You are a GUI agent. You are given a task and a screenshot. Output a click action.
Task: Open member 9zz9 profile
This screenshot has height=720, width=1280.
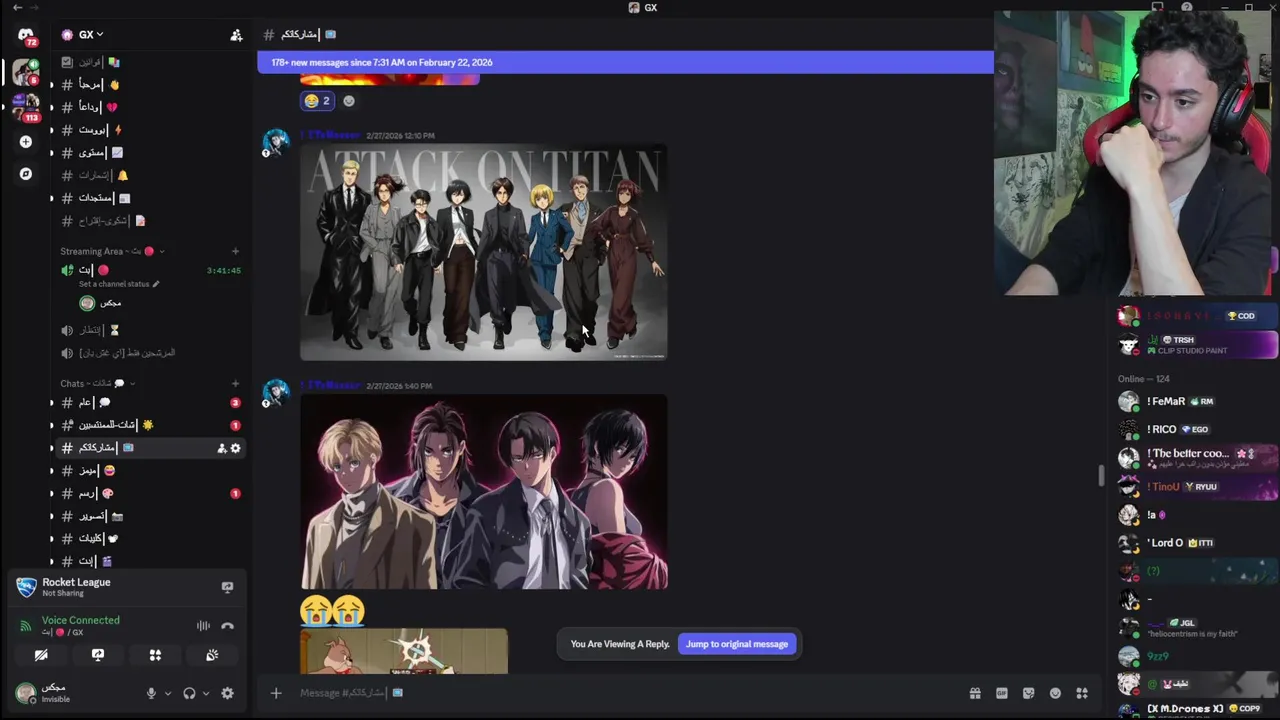tap(1197, 656)
